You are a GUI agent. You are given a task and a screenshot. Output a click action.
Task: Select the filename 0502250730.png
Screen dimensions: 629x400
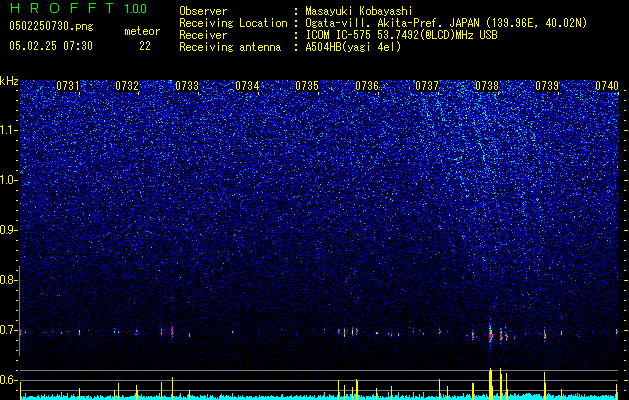coord(51,26)
